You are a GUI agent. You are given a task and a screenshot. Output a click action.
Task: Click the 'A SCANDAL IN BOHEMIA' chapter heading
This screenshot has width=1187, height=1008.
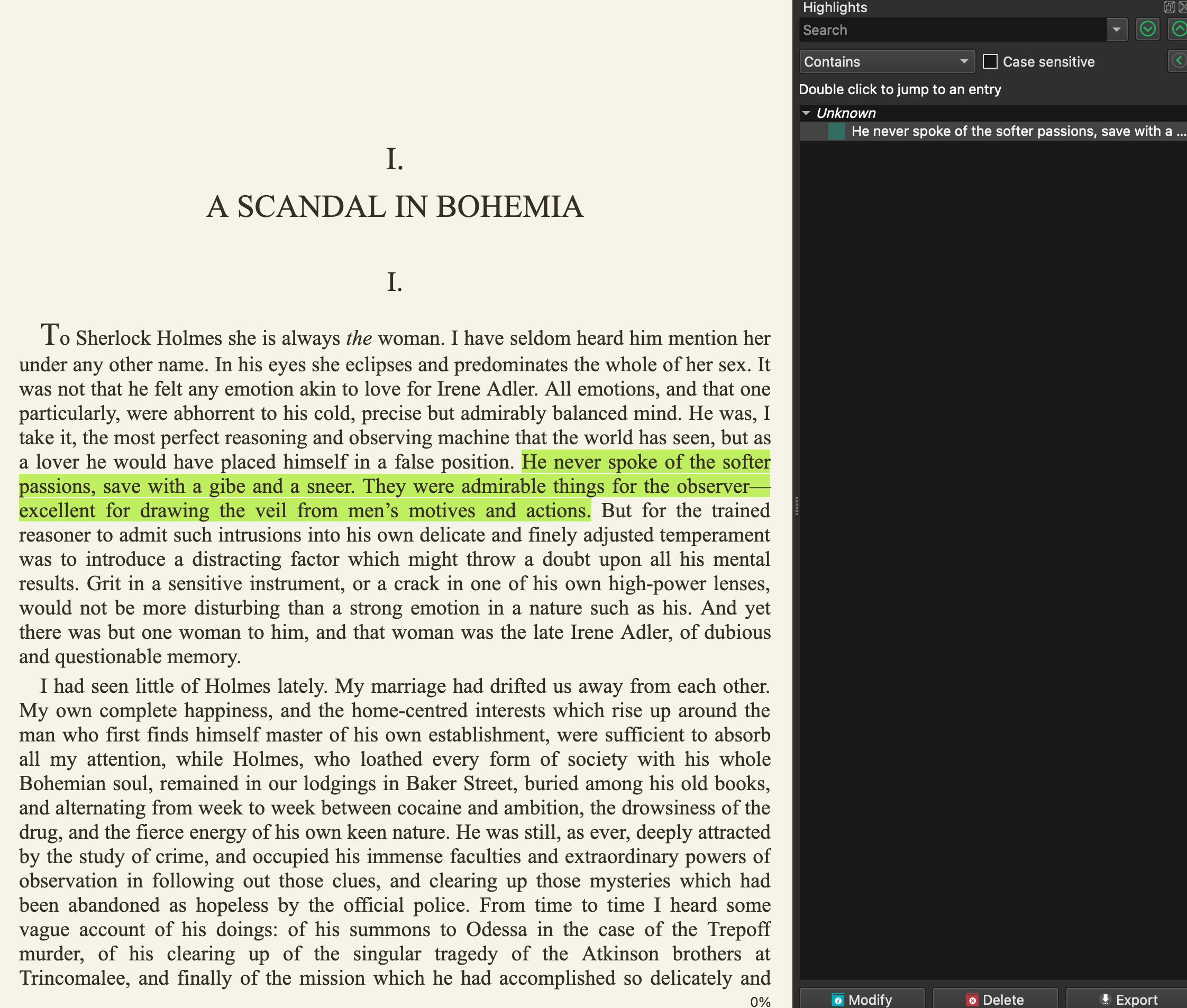tap(394, 207)
